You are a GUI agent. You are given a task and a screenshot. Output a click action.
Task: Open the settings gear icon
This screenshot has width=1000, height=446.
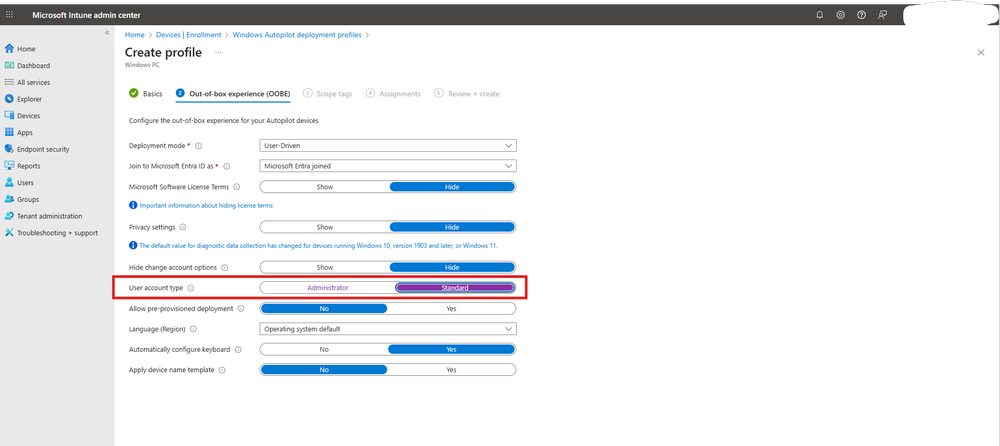841,15
